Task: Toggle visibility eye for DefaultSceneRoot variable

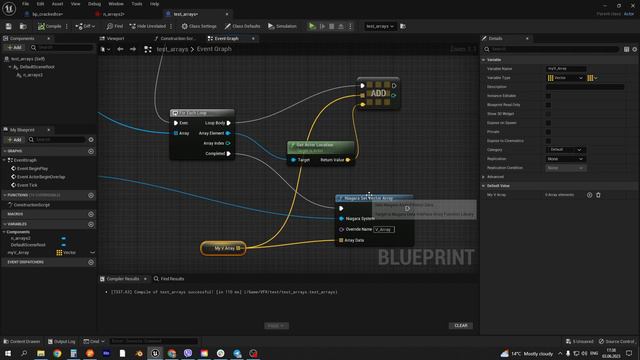Action: point(64,245)
